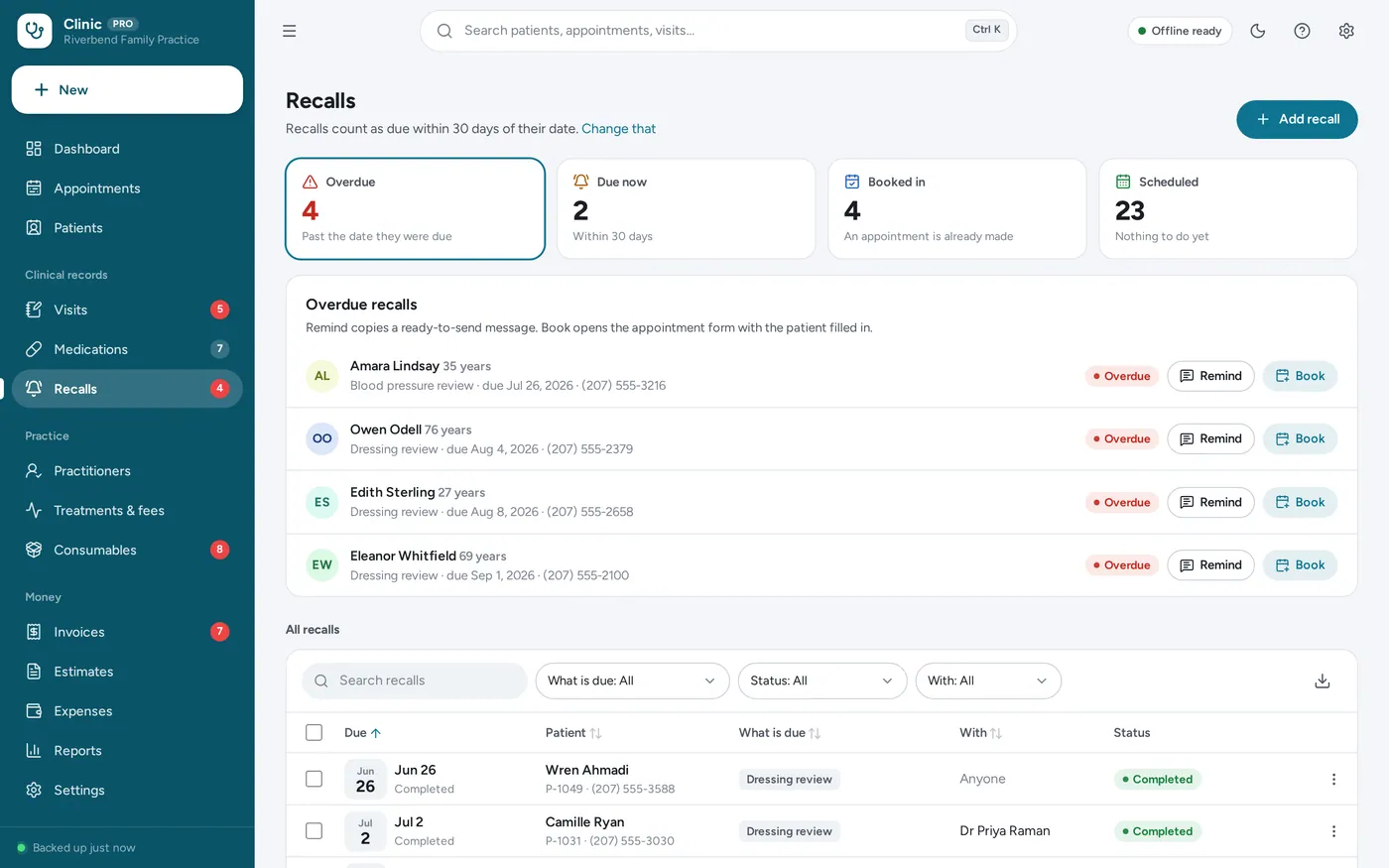1389x868 pixels.
Task: Click Owen Odell's OO avatar
Action: point(322,438)
